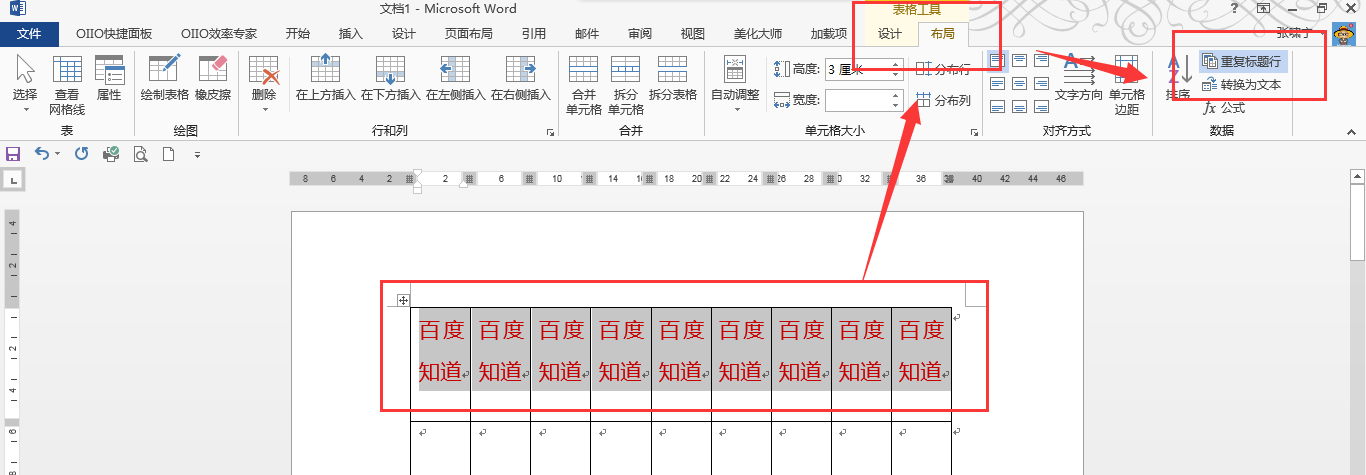Click 在右侧插入 (Insert Right)
Image resolution: width=1366 pixels, height=475 pixels.
click(x=521, y=78)
